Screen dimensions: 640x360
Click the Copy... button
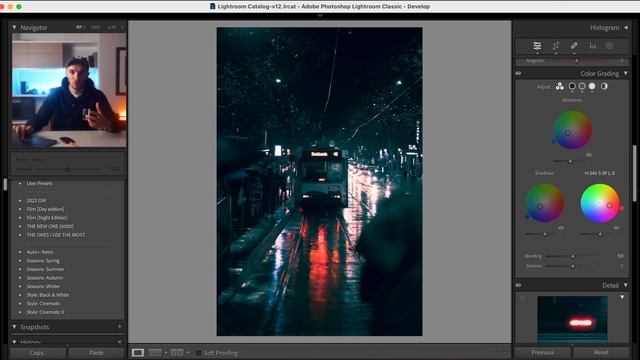[x=38, y=353]
